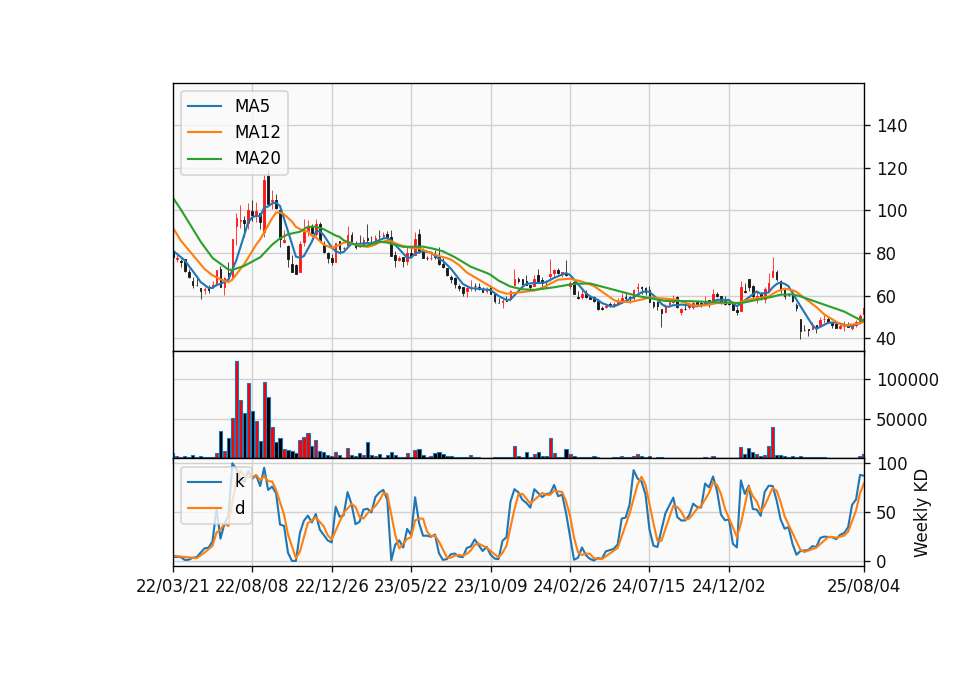Click the 25/08/04 date label
The height and width of the screenshot is (690, 960).
pos(864,586)
